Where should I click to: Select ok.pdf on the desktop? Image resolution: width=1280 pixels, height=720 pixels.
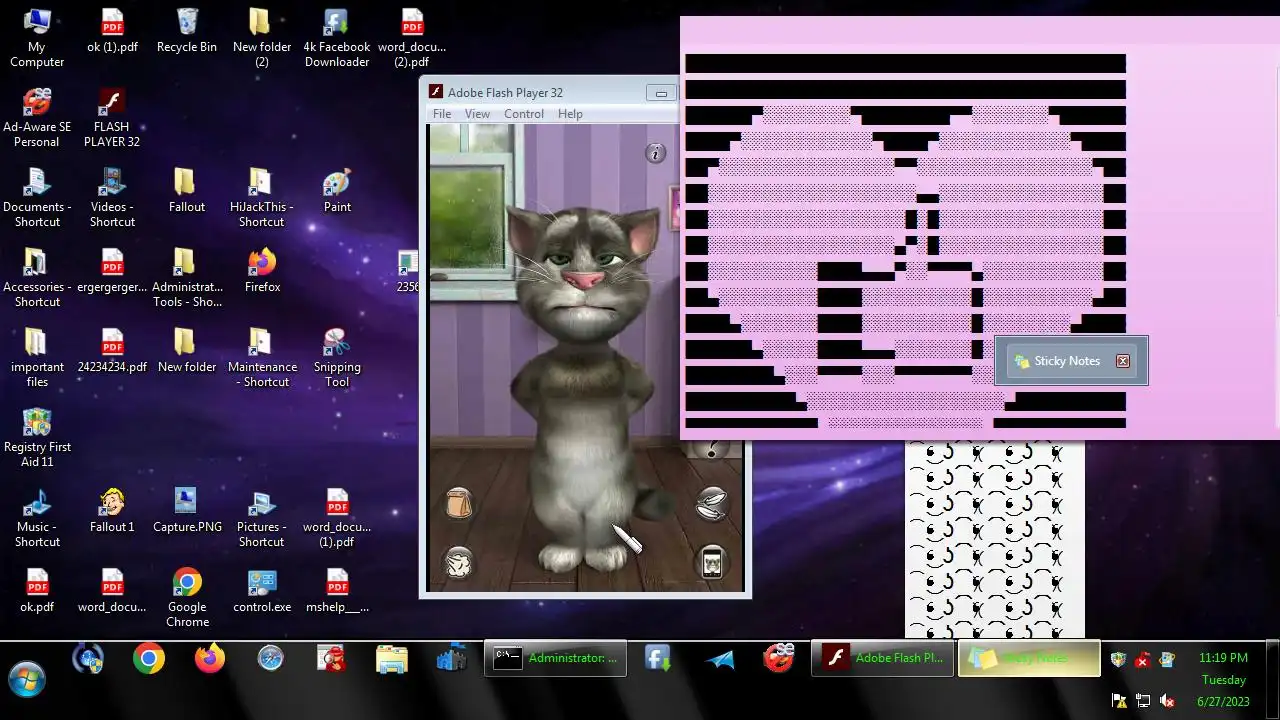pyautogui.click(x=37, y=591)
